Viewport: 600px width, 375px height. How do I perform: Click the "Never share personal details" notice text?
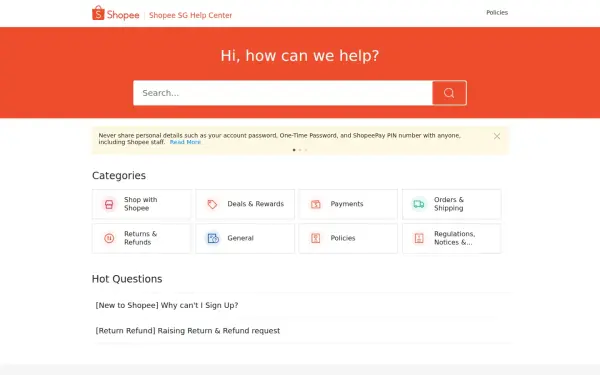[x=279, y=139]
